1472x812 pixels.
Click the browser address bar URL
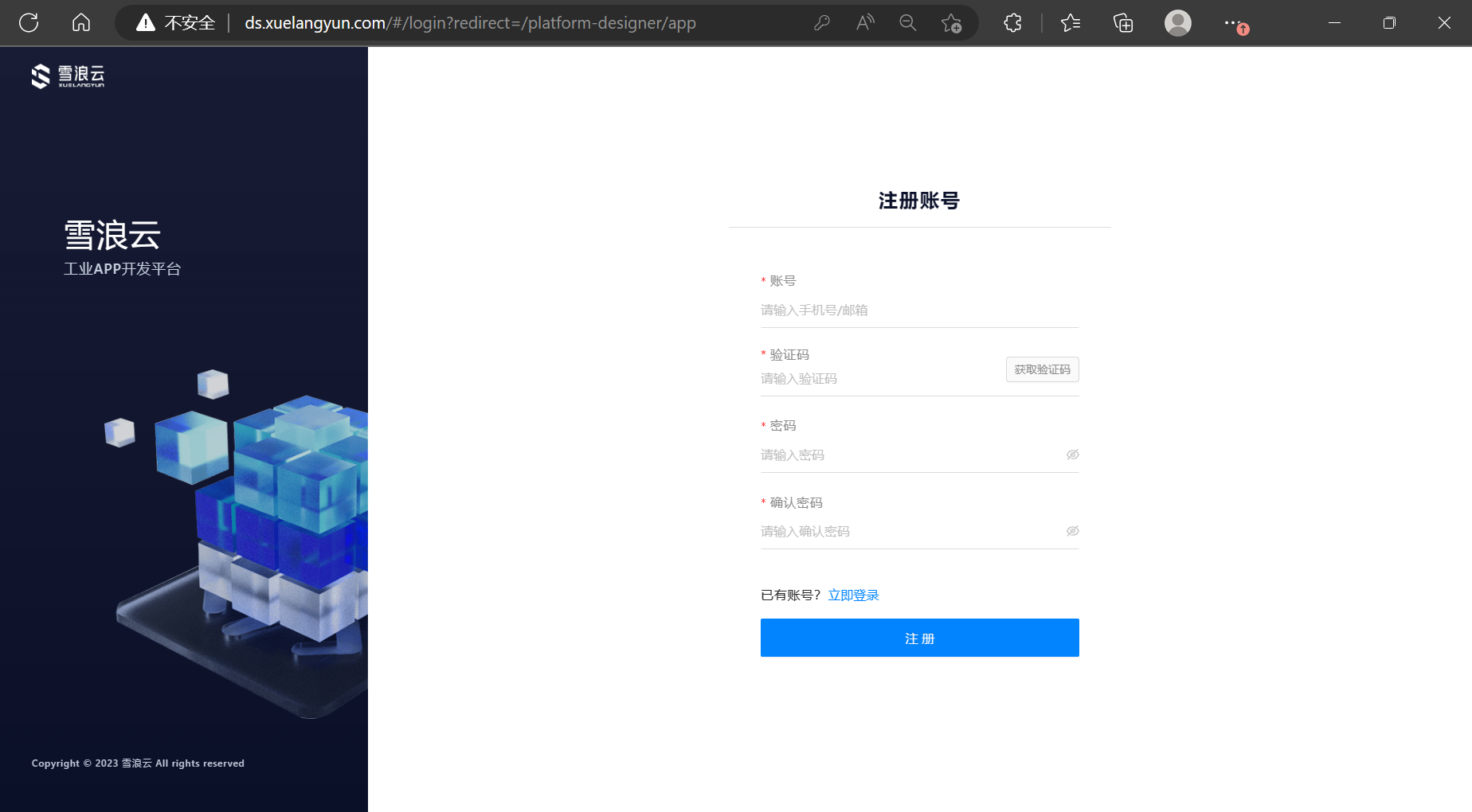click(470, 23)
